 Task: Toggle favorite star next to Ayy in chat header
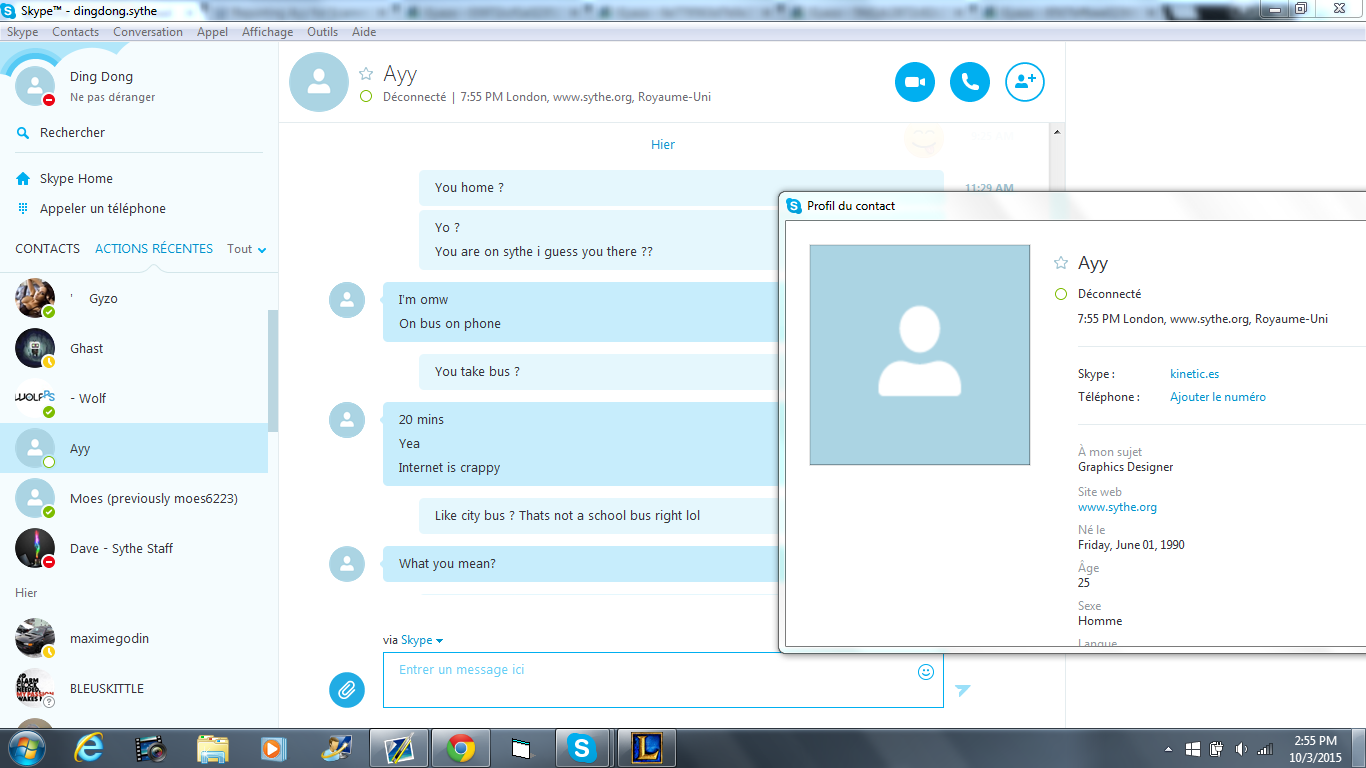366,74
